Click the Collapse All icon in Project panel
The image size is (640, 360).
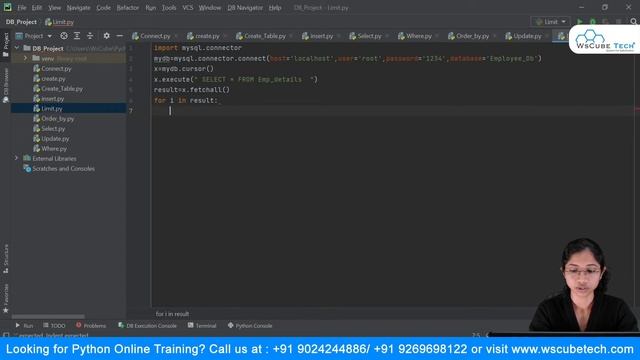[x=90, y=36]
